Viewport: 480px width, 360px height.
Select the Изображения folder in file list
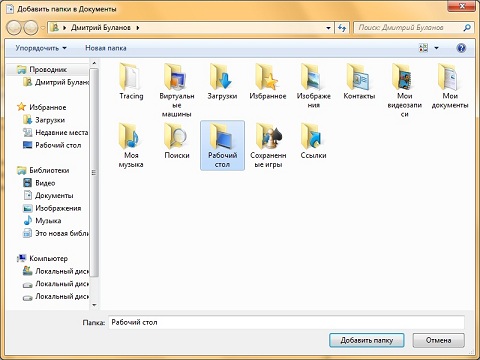[313, 86]
